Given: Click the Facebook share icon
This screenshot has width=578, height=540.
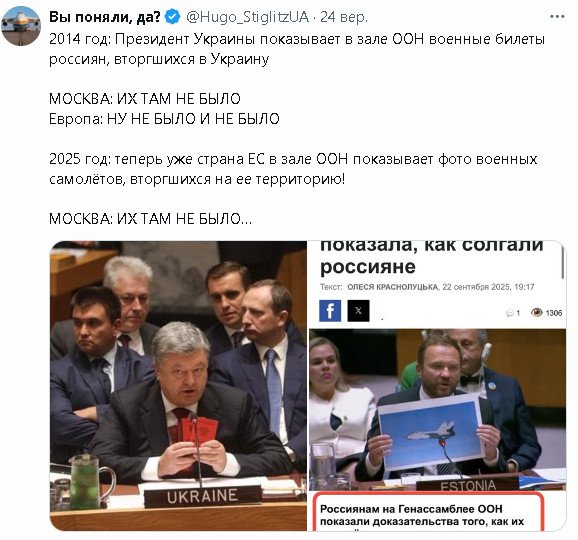Looking at the screenshot, I should (x=330, y=311).
